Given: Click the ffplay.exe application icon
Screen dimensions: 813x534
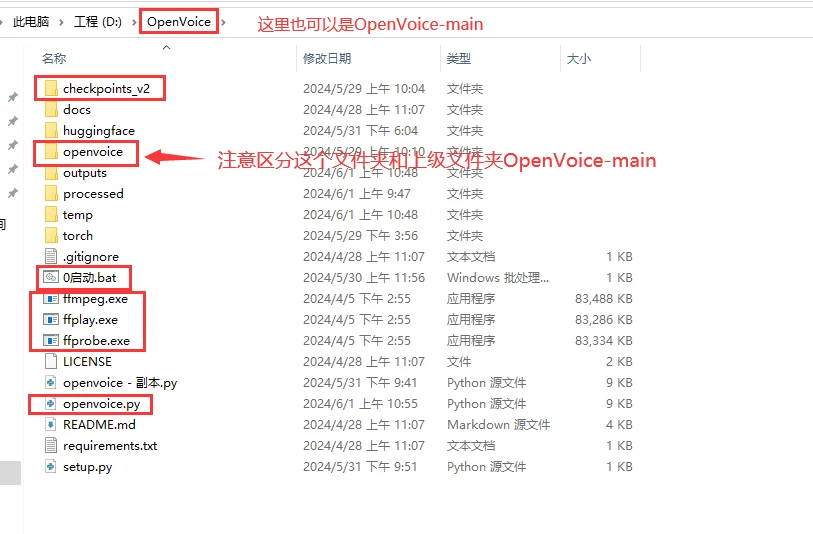Looking at the screenshot, I should [x=51, y=319].
